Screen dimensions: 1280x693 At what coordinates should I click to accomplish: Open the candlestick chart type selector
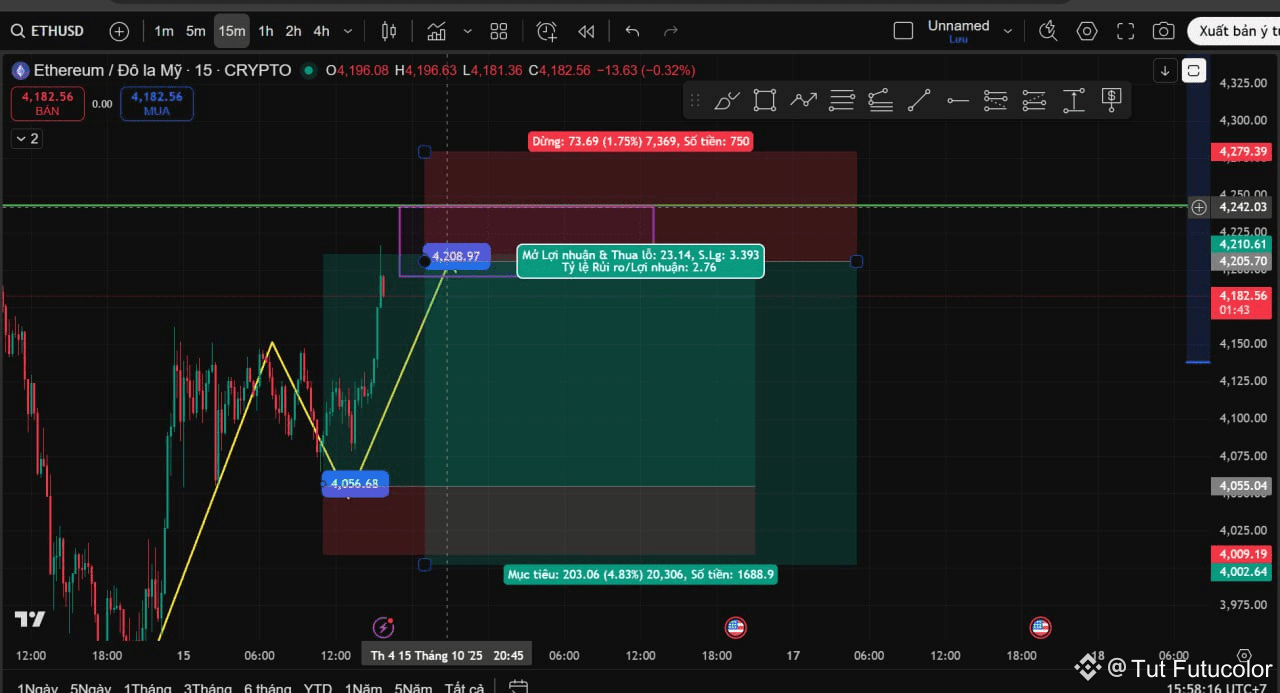click(389, 31)
